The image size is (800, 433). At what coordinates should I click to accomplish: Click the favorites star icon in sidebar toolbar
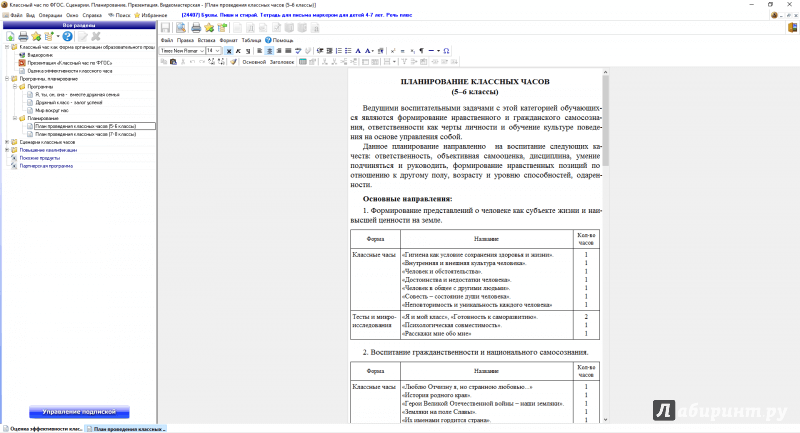(36, 37)
